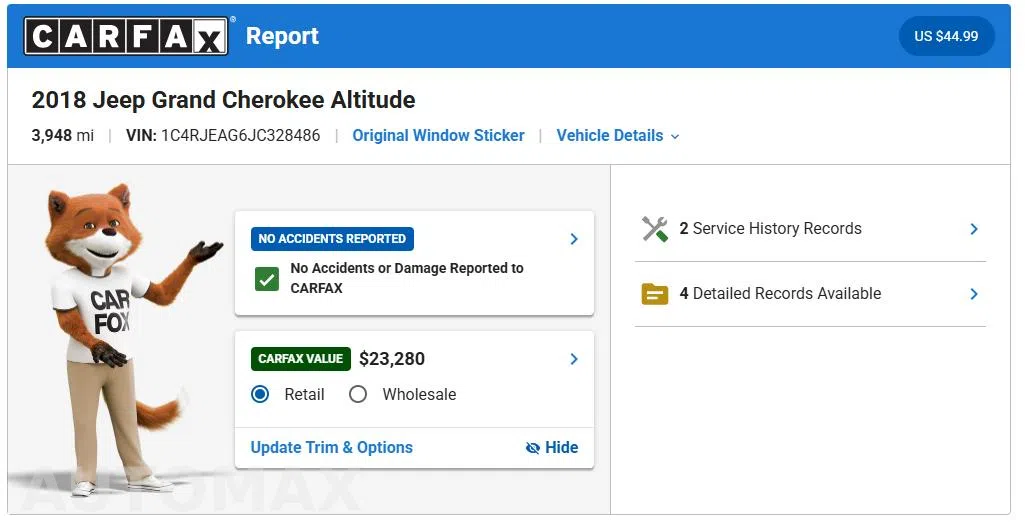
Task: Click 2 Service History Records text
Action: pos(771,229)
